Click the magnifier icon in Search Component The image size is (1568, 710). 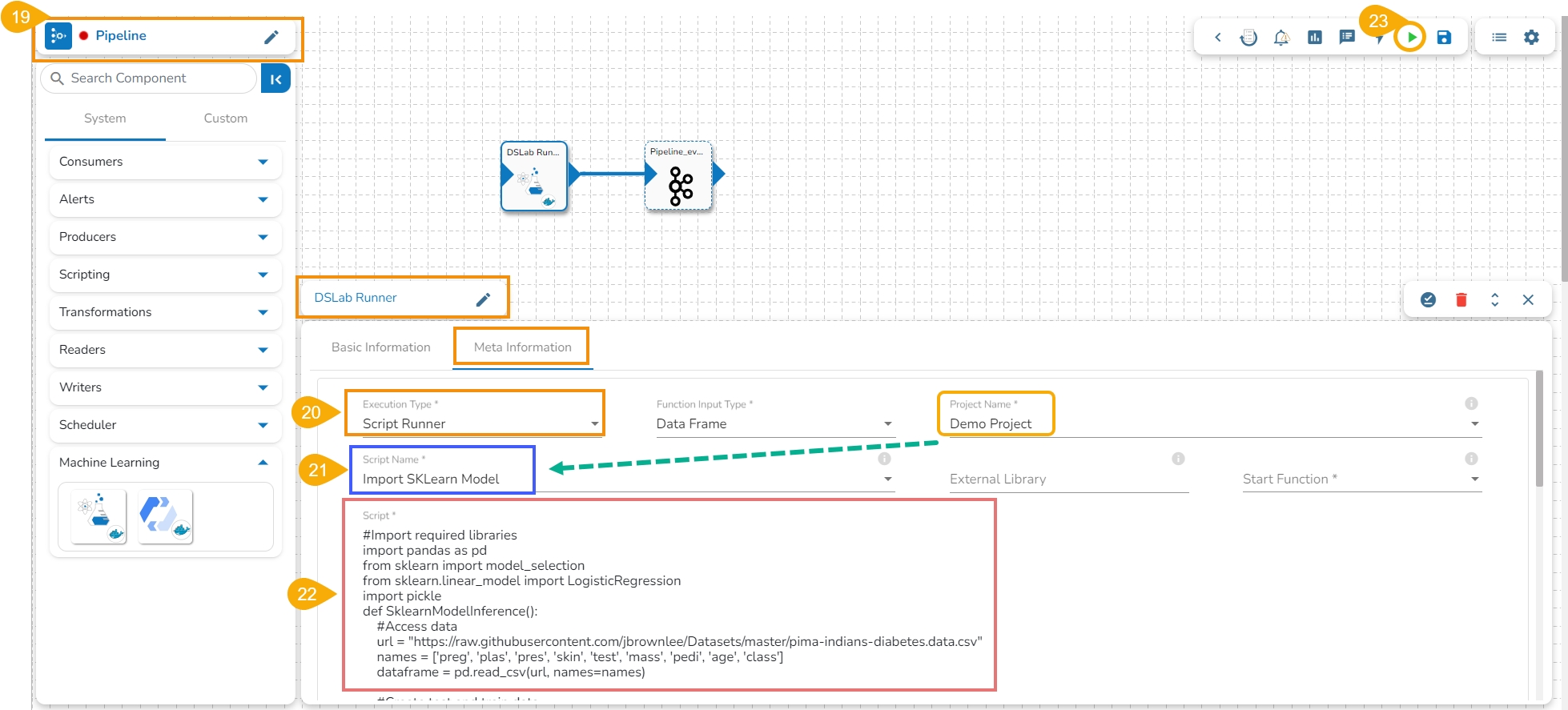pos(57,78)
